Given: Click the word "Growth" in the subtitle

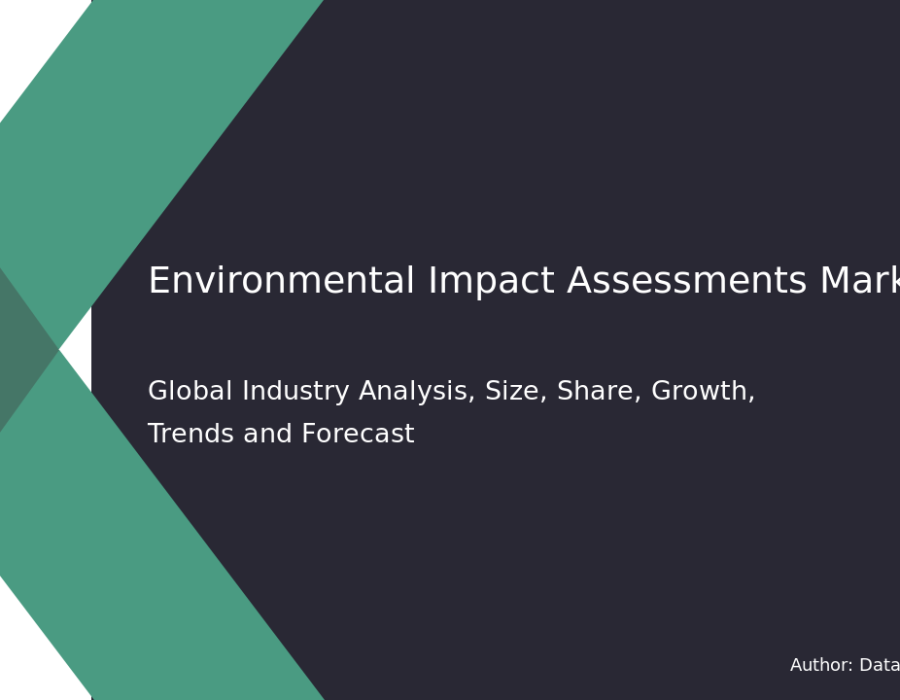Looking at the screenshot, I should click(702, 392).
